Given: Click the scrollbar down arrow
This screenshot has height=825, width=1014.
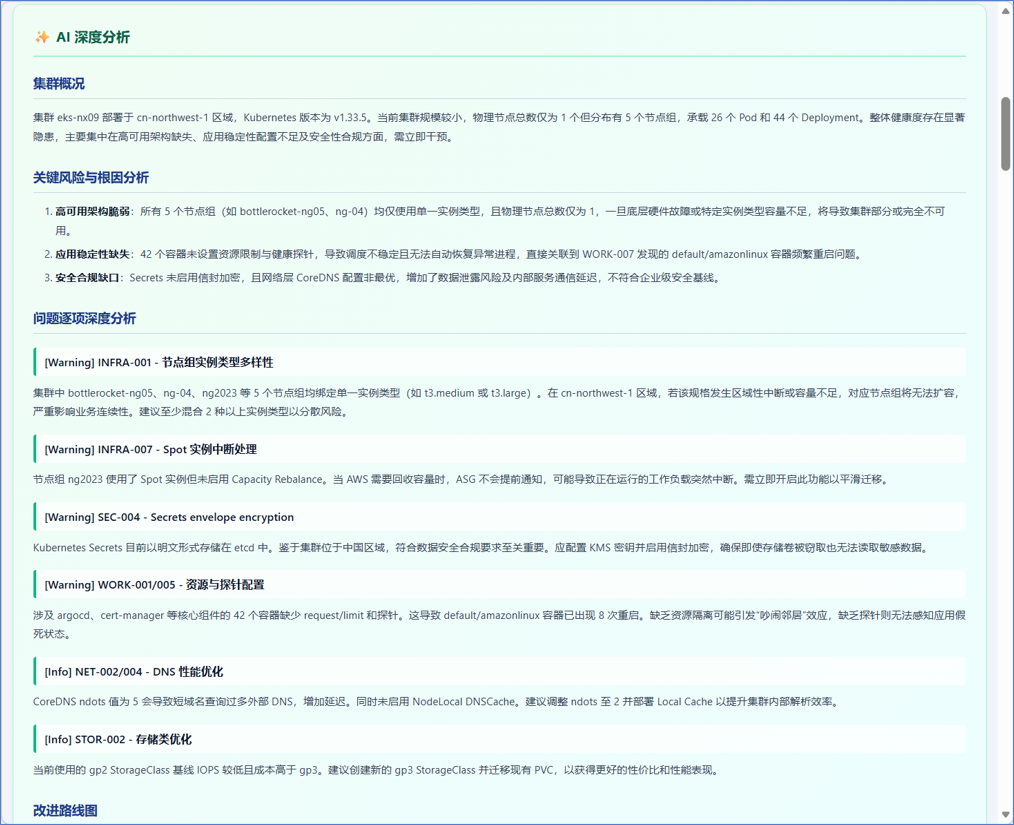Looking at the screenshot, I should pyautogui.click(x=1006, y=815).
